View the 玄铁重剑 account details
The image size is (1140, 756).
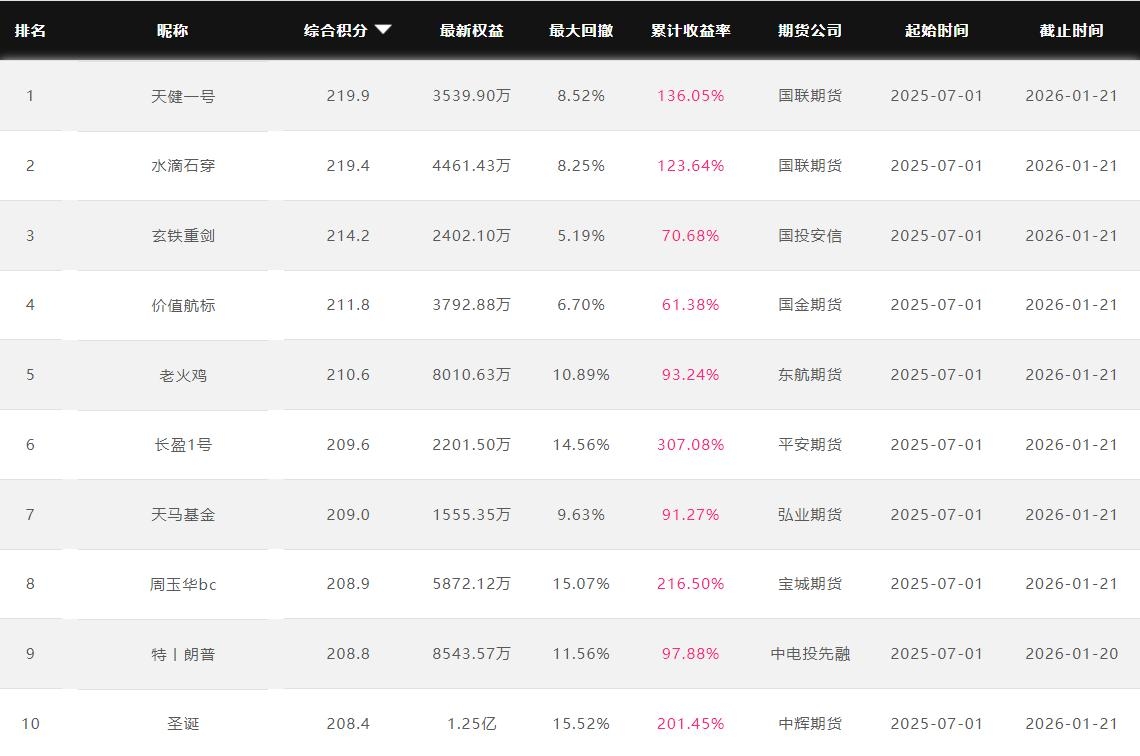(x=183, y=236)
